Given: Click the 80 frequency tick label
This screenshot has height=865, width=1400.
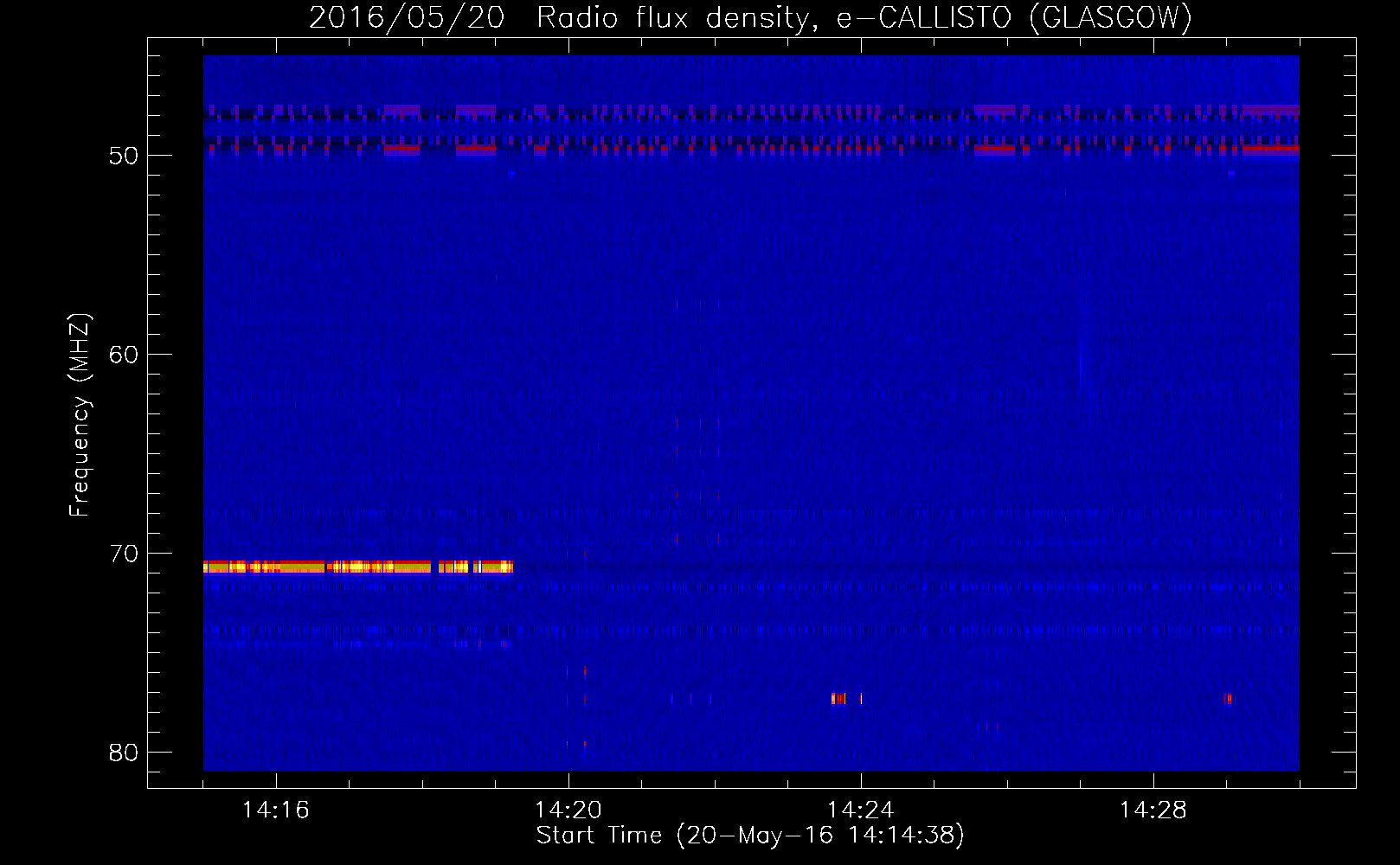Looking at the screenshot, I should click(124, 753).
